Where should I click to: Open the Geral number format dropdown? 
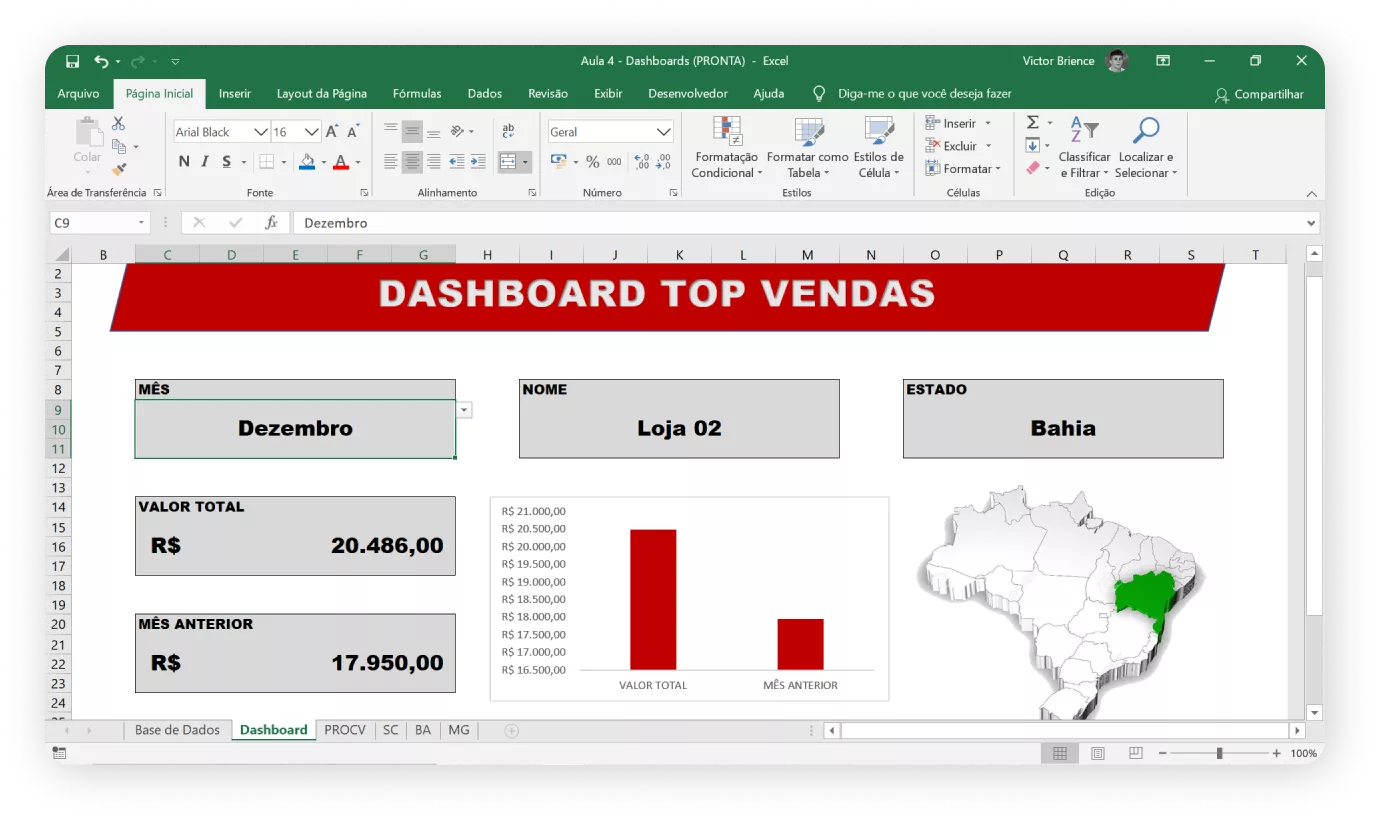pyautogui.click(x=664, y=132)
